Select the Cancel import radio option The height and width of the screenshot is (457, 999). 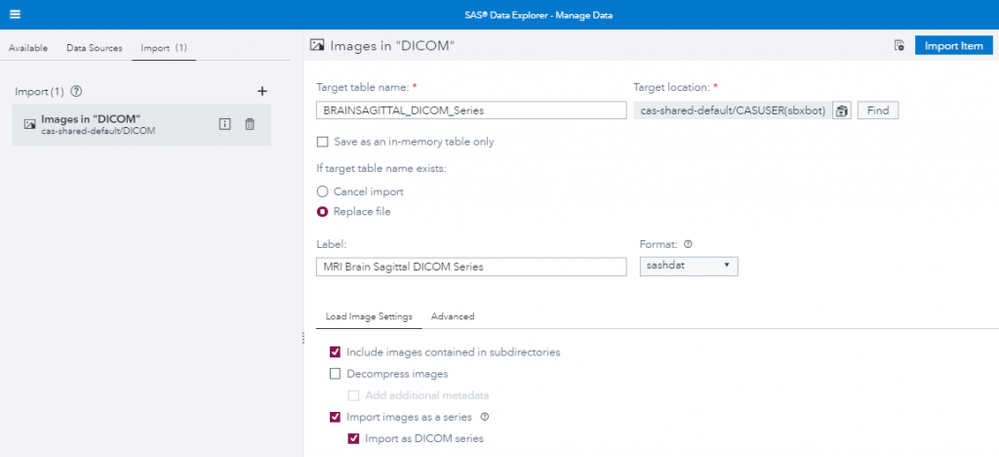[x=322, y=191]
